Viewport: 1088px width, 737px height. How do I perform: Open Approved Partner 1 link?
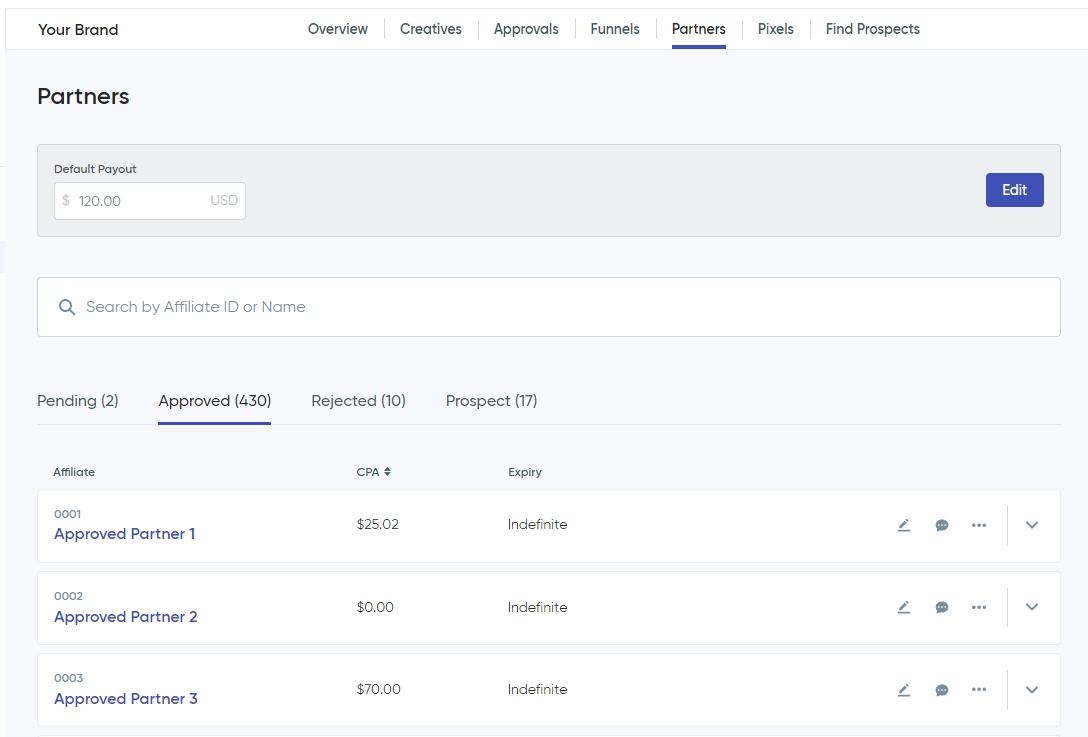click(x=124, y=534)
